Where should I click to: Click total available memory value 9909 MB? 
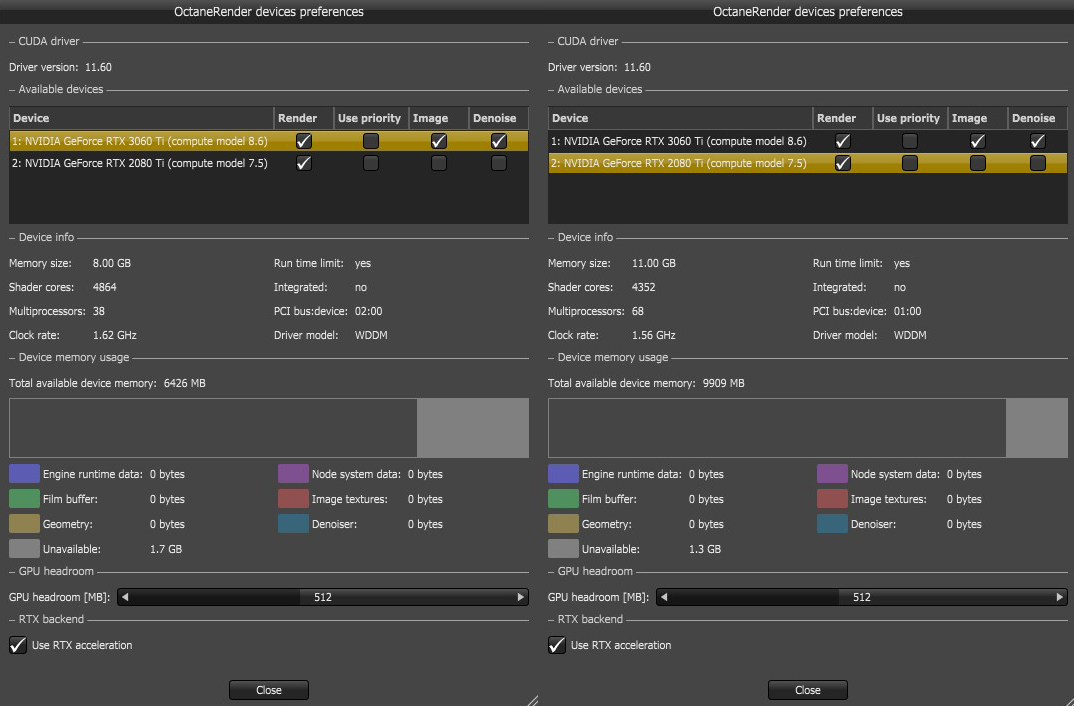[723, 383]
